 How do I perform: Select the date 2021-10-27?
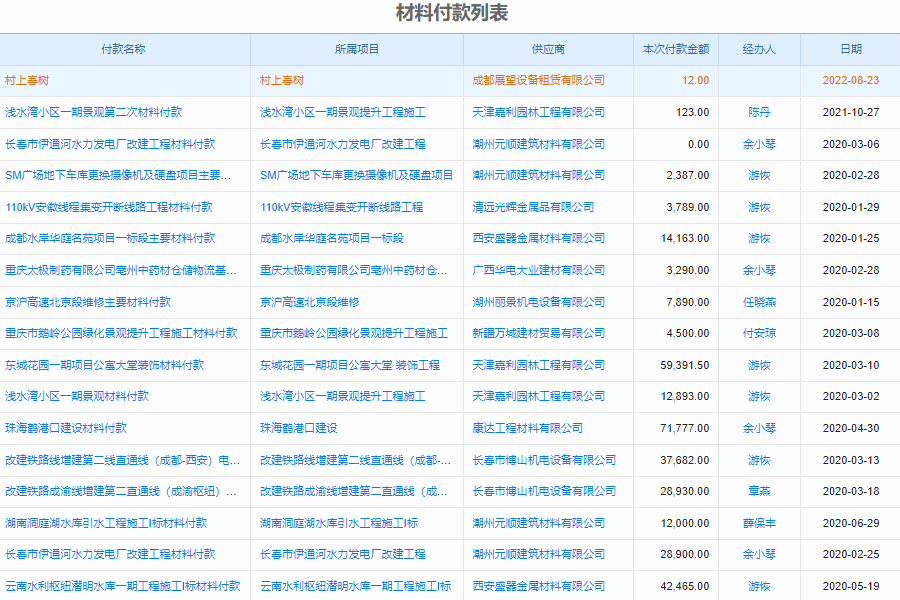pos(851,112)
